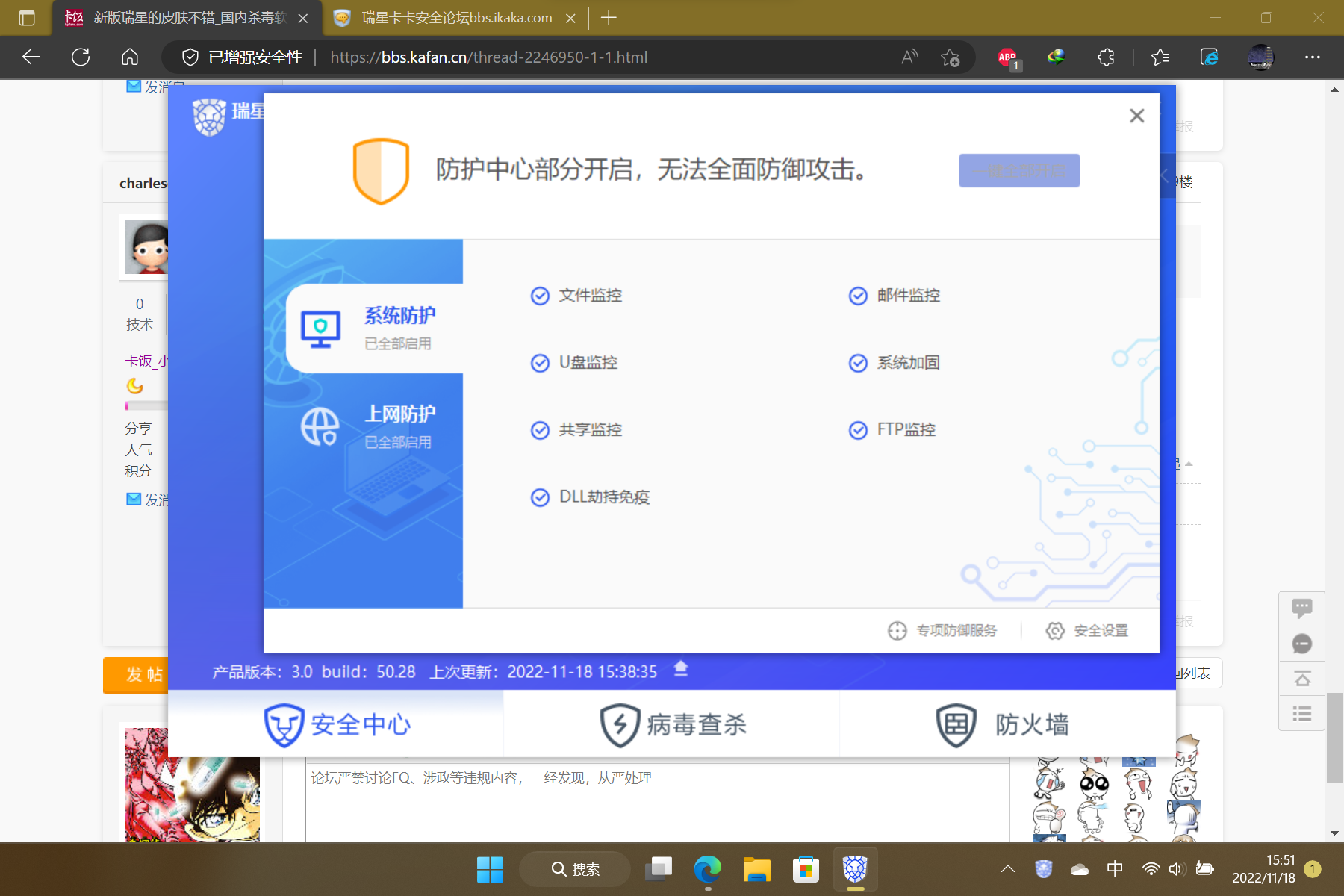Switch to the 瑞星卡卡安全论坛 browser tab

point(455,18)
